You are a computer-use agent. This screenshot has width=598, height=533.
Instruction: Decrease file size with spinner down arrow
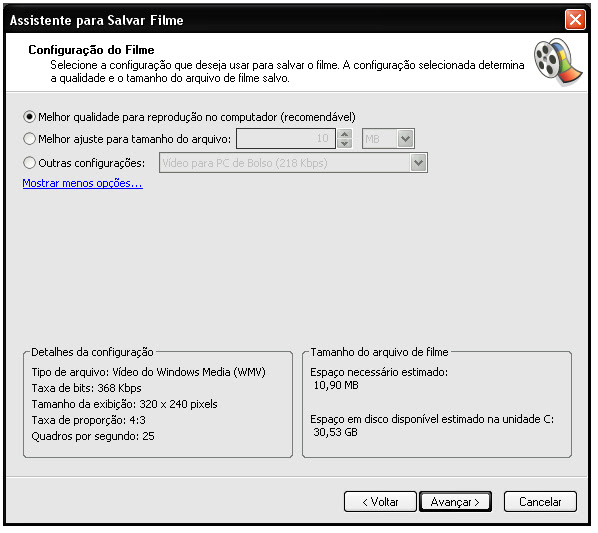click(344, 144)
